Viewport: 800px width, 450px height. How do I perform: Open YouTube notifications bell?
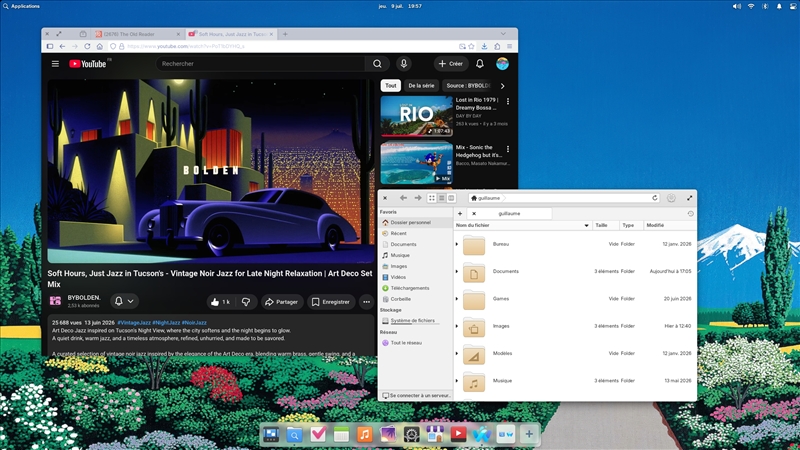(x=480, y=64)
